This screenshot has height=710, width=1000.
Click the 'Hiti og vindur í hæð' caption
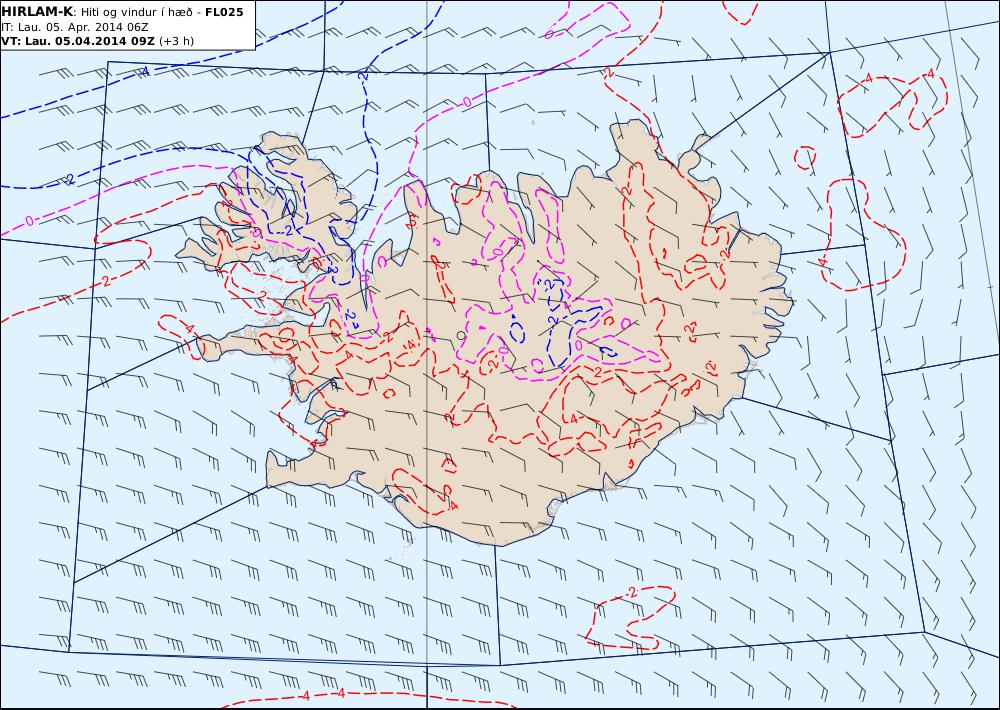click(x=136, y=13)
